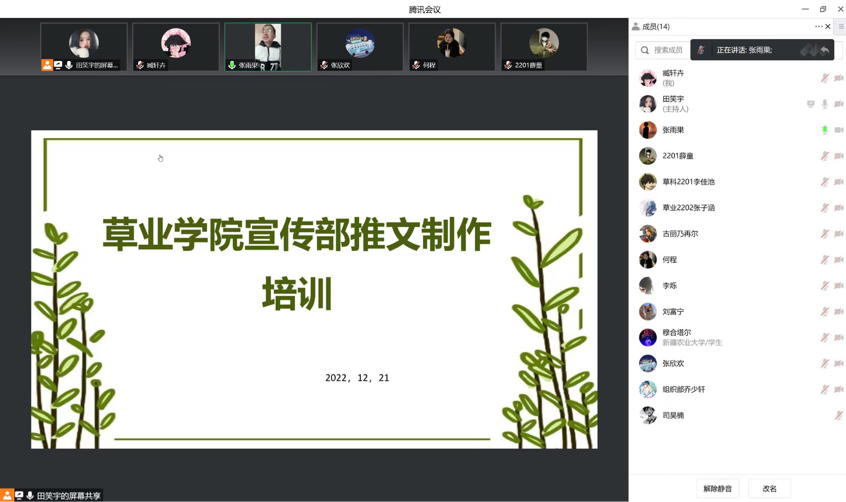
Task: Select 何程's video tile in the top strip
Action: (x=452, y=47)
